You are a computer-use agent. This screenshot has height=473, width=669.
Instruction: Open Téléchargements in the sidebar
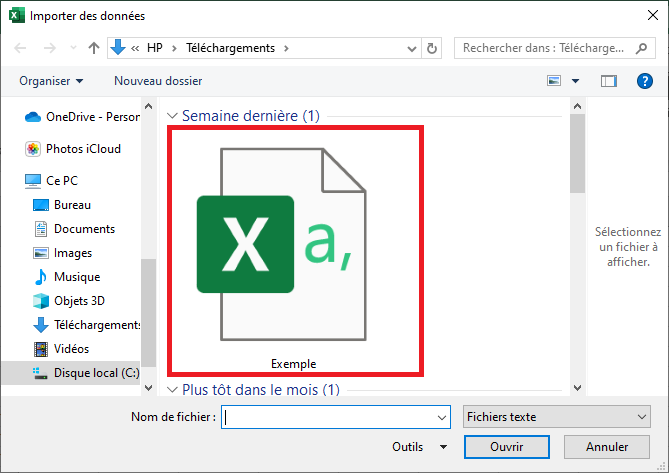click(x=87, y=325)
